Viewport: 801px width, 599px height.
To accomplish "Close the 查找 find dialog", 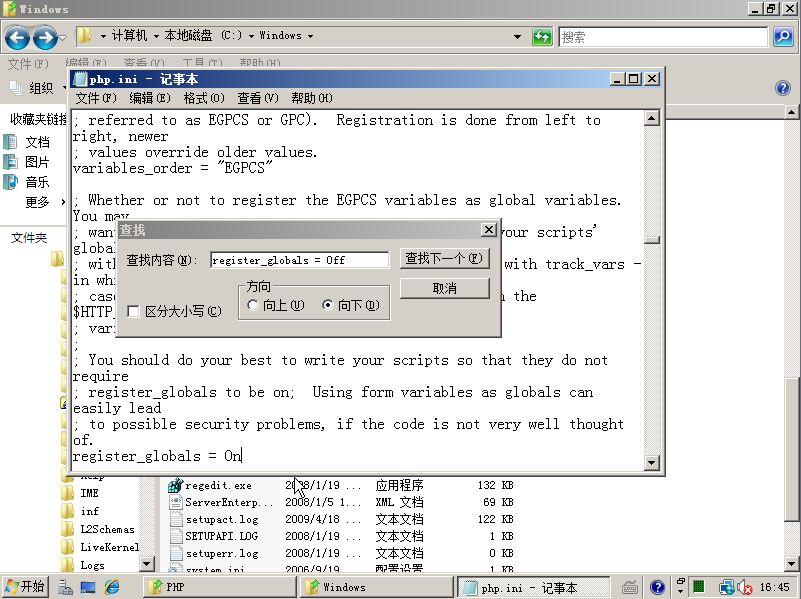I will coord(489,230).
